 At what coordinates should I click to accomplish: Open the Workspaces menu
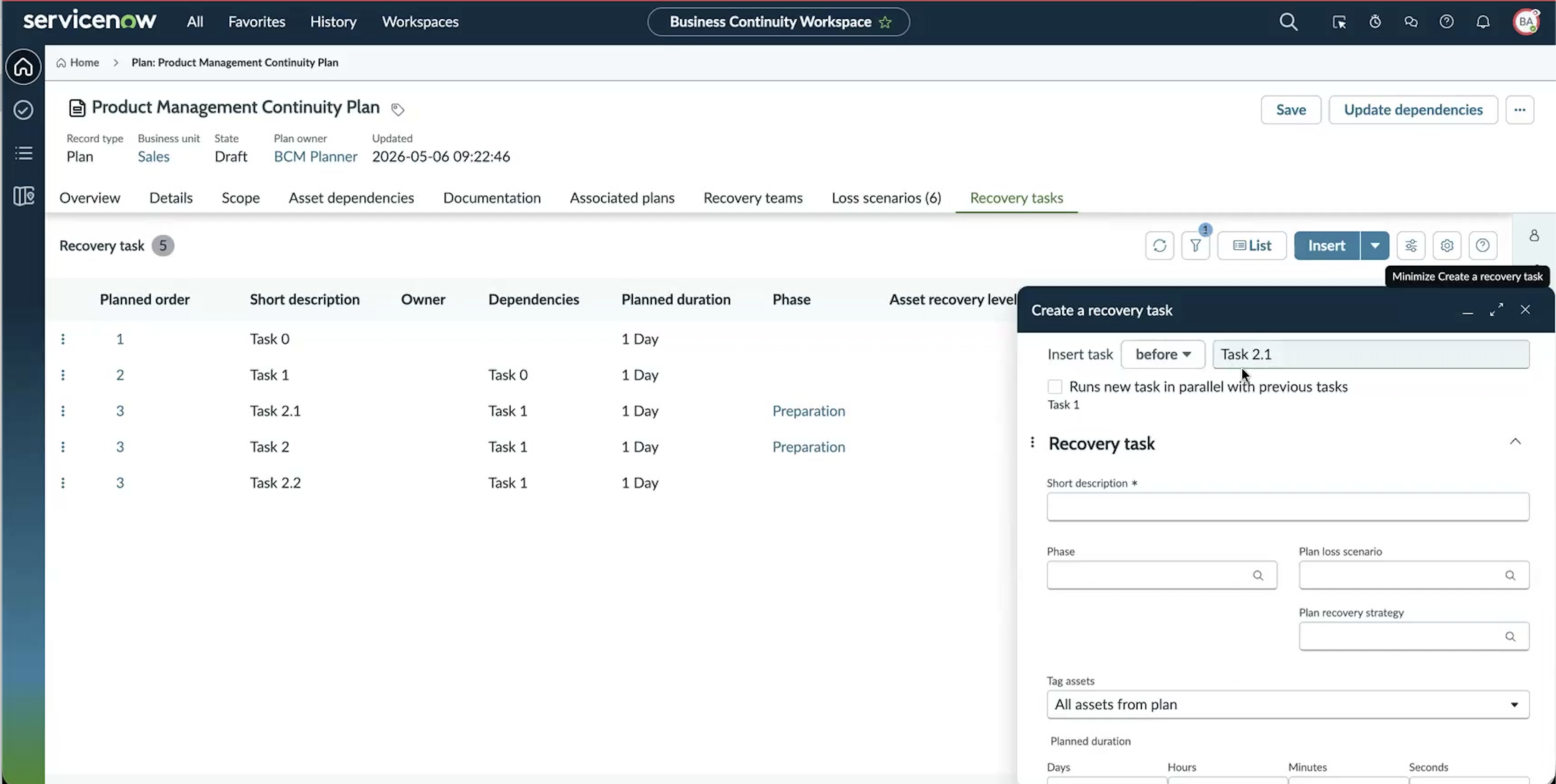420,22
